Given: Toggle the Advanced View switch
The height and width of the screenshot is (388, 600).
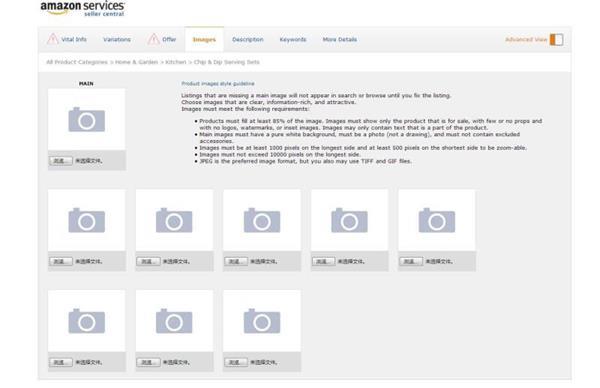Looking at the screenshot, I should pos(556,39).
